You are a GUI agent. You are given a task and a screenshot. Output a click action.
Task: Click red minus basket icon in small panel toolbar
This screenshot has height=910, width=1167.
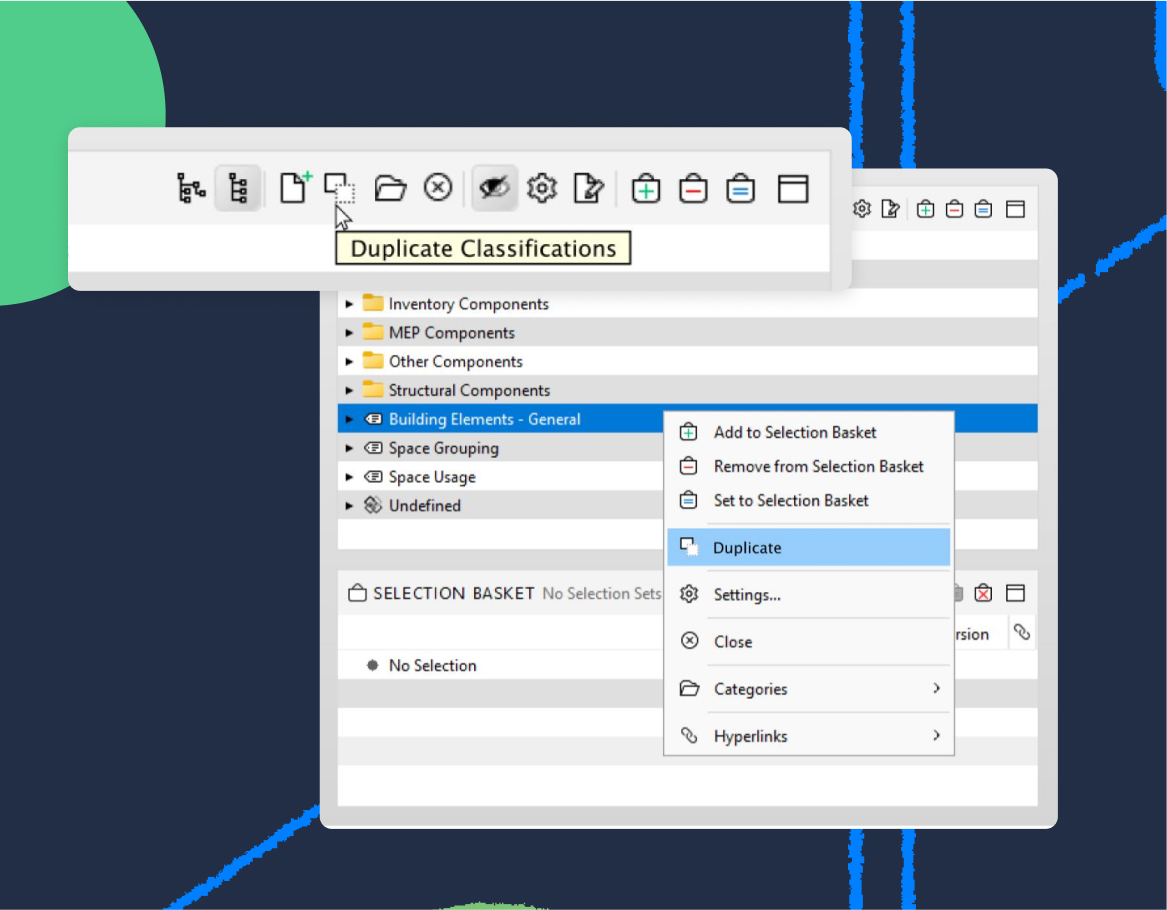(954, 209)
